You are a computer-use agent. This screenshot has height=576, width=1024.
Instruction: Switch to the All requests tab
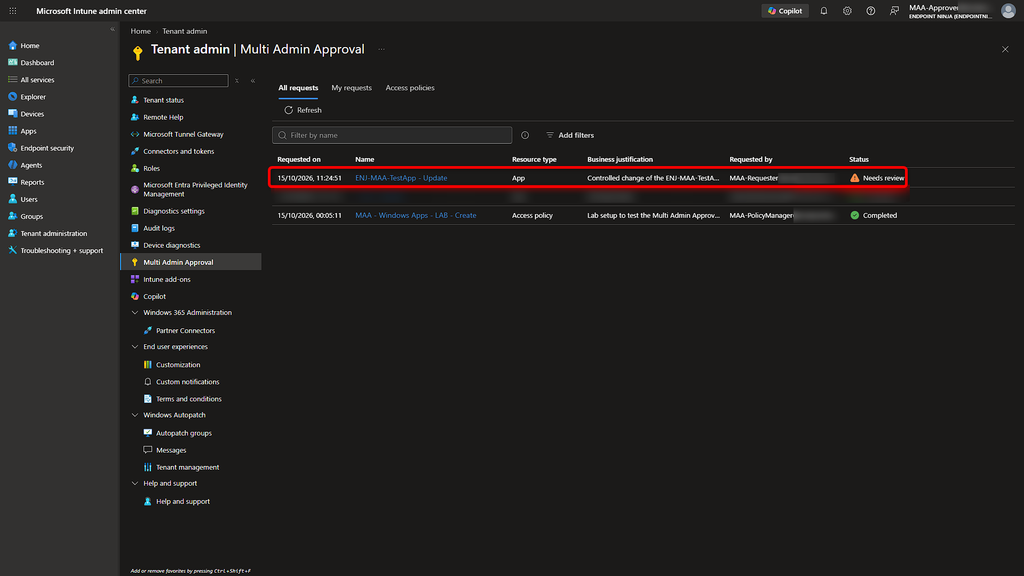(298, 88)
